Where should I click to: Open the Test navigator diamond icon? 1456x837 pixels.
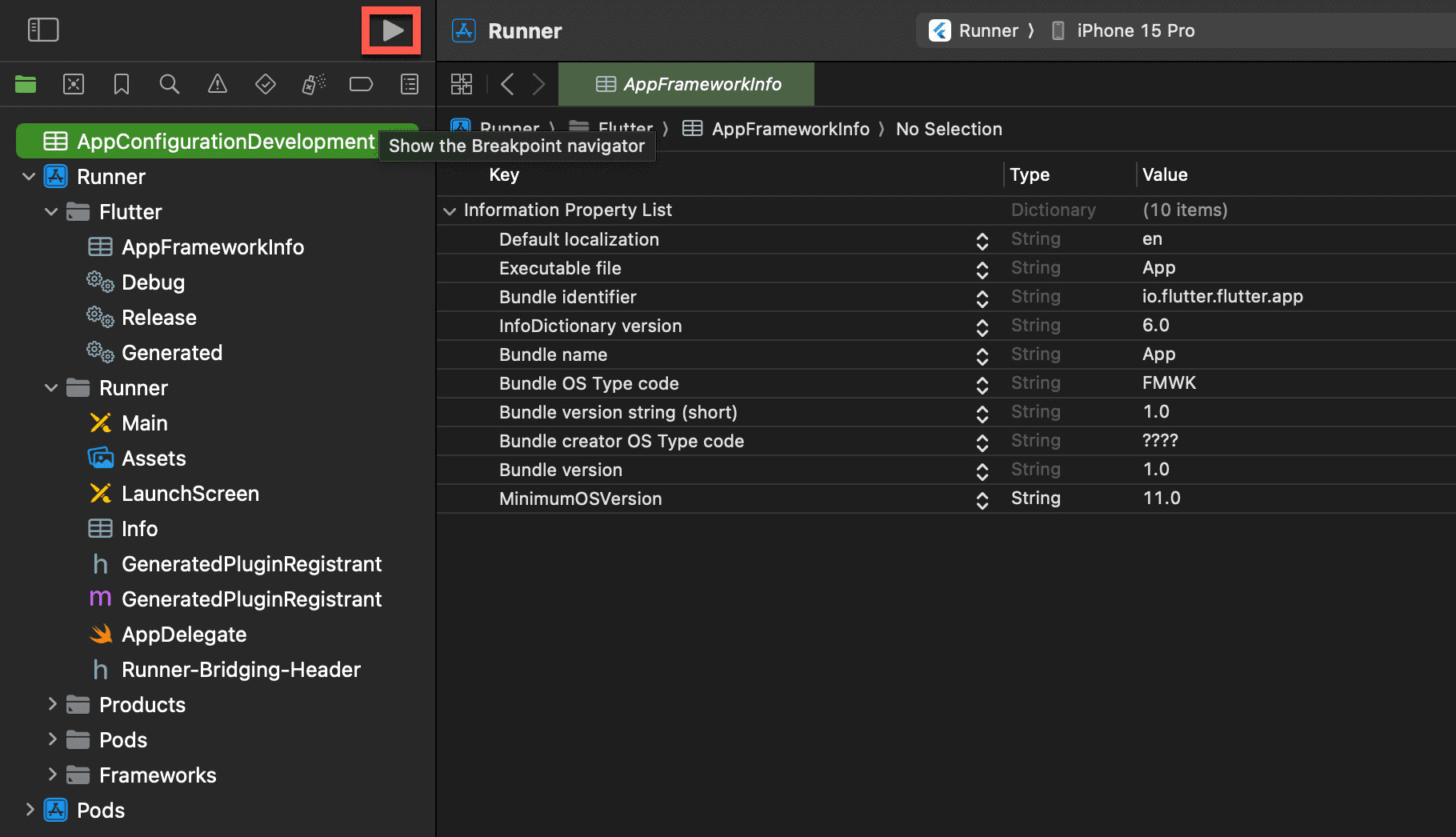[x=266, y=84]
